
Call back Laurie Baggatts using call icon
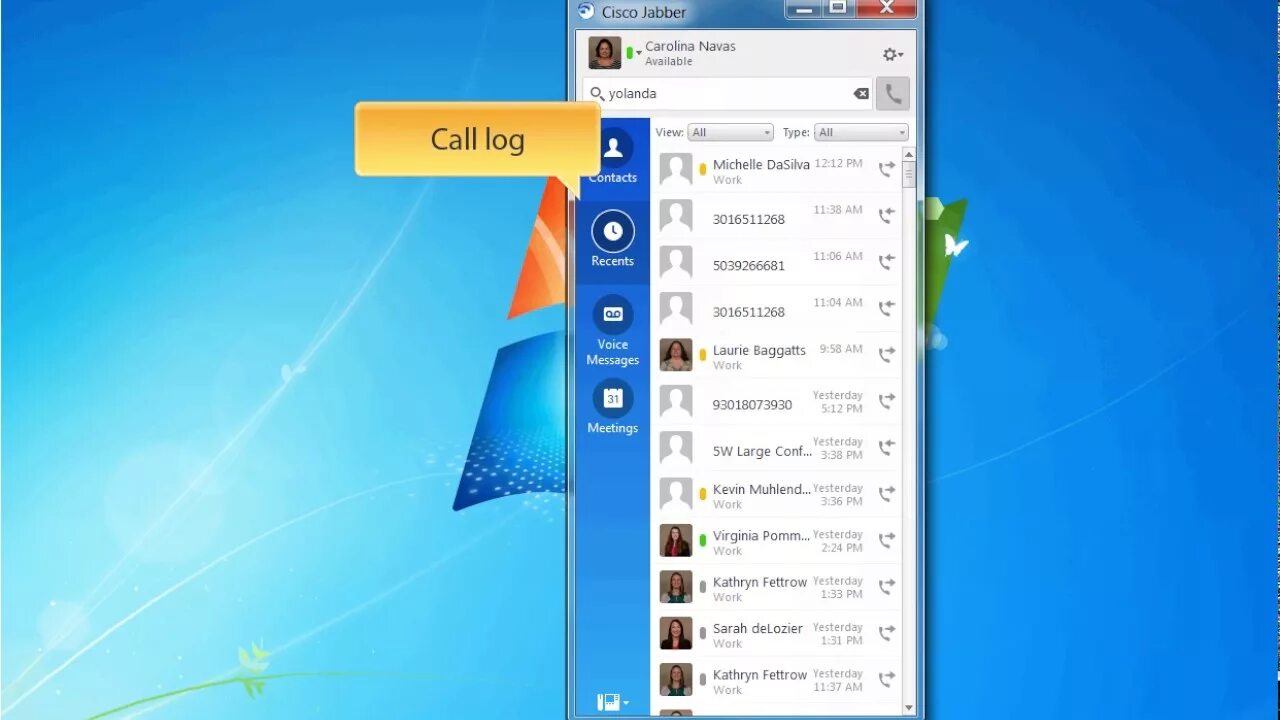886,354
